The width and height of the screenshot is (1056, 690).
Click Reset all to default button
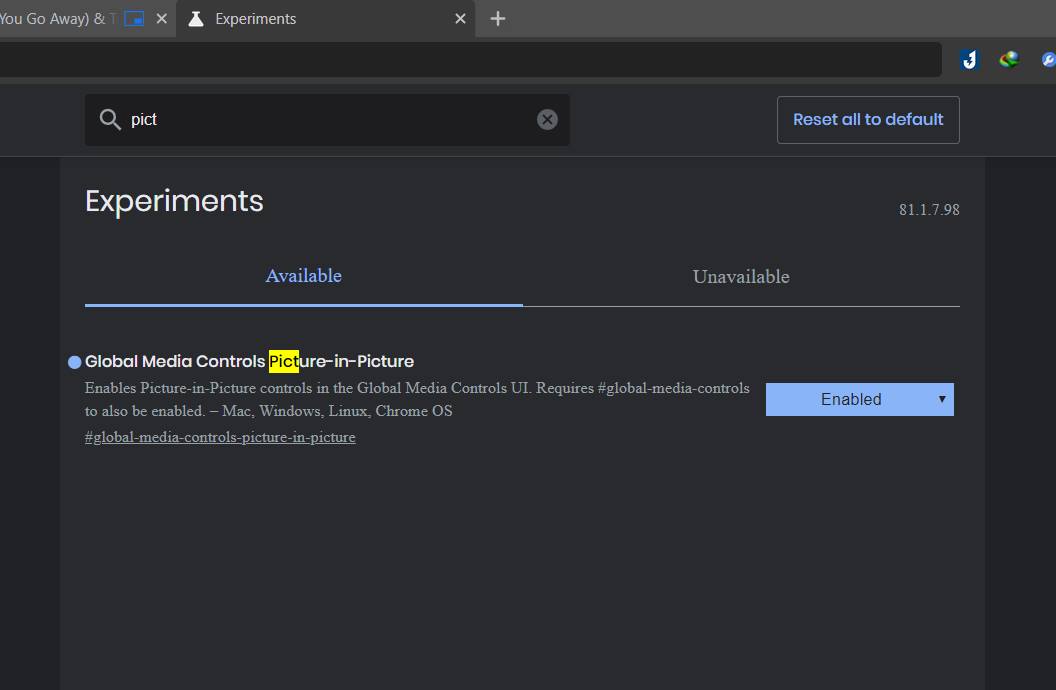click(868, 120)
